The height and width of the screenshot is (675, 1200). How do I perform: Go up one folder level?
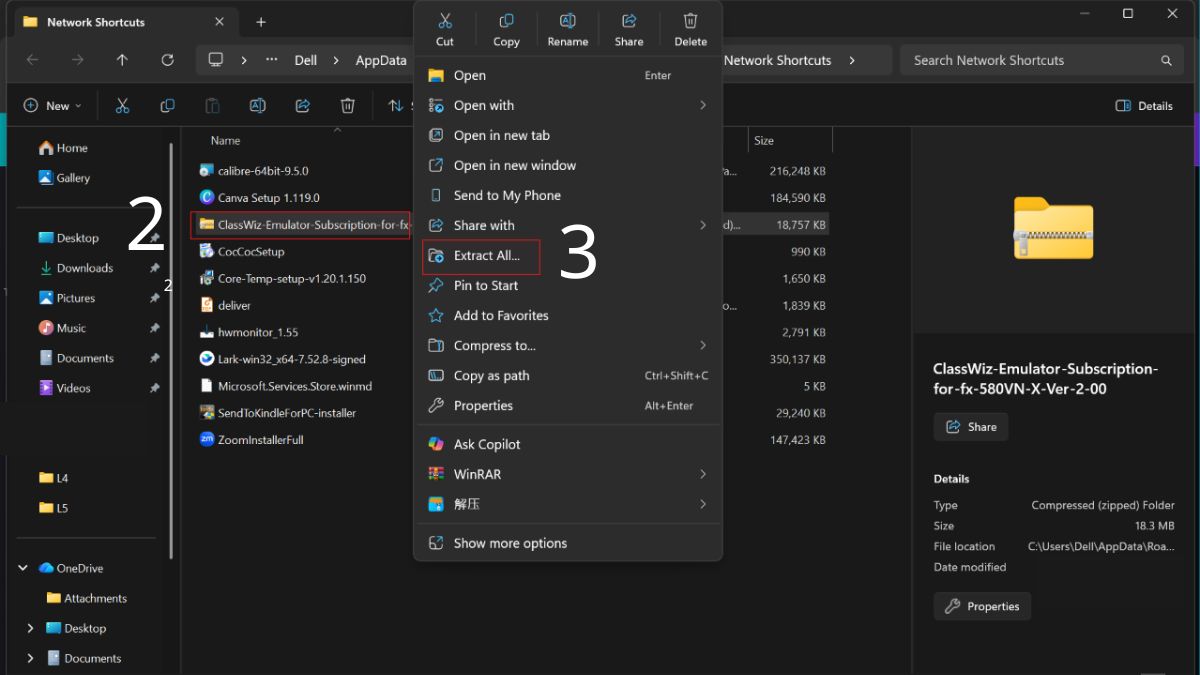point(122,60)
